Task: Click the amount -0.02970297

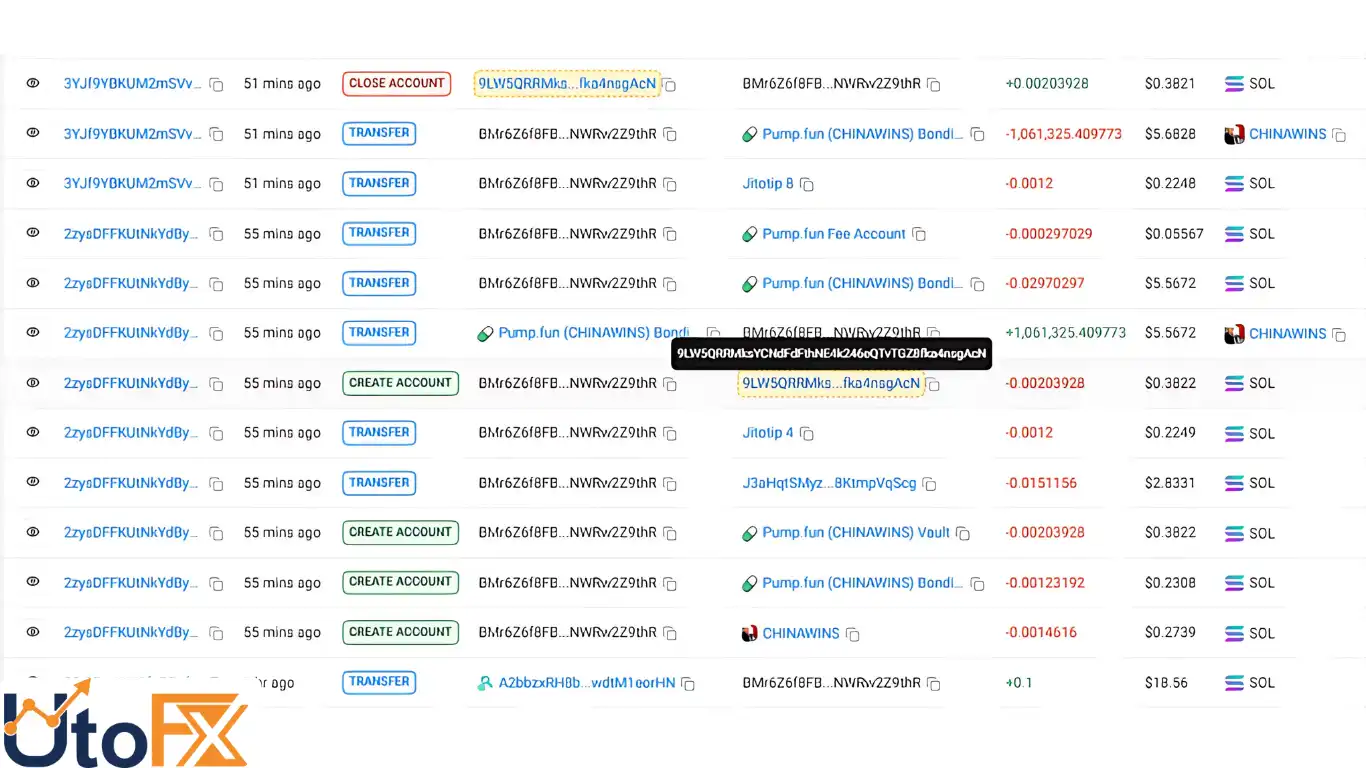Action: [1045, 283]
